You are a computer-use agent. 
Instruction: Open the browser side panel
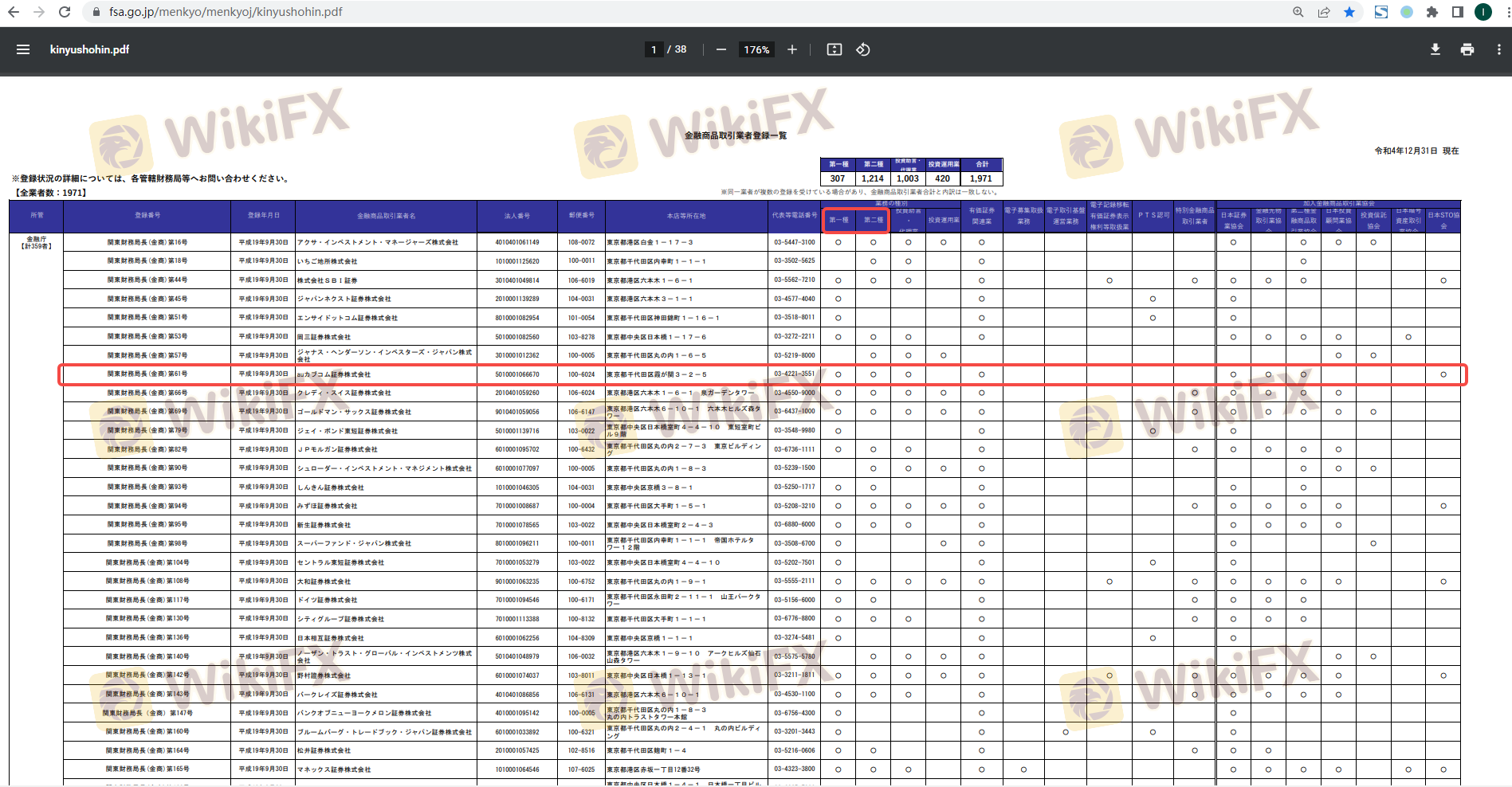pyautogui.click(x=1457, y=12)
